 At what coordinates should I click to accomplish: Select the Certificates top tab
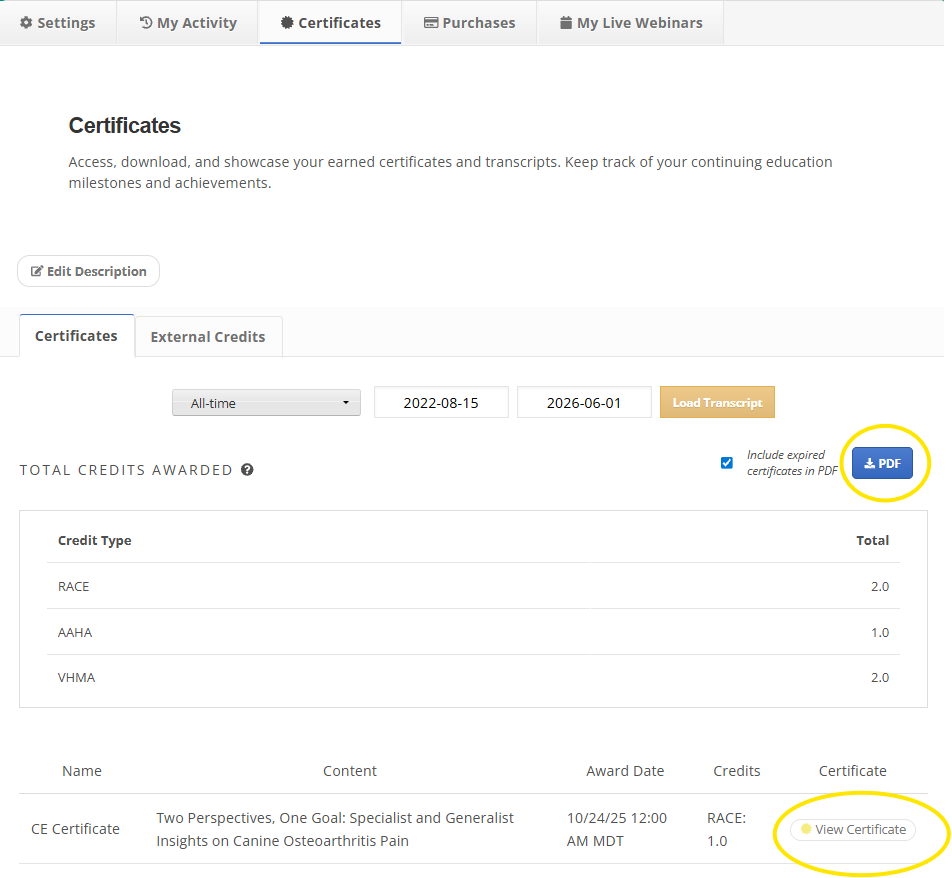click(x=330, y=23)
